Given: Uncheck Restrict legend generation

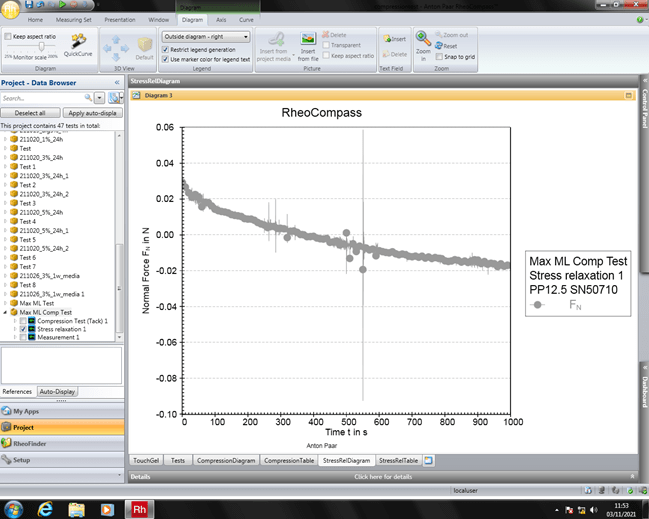Looking at the screenshot, I should [165, 49].
